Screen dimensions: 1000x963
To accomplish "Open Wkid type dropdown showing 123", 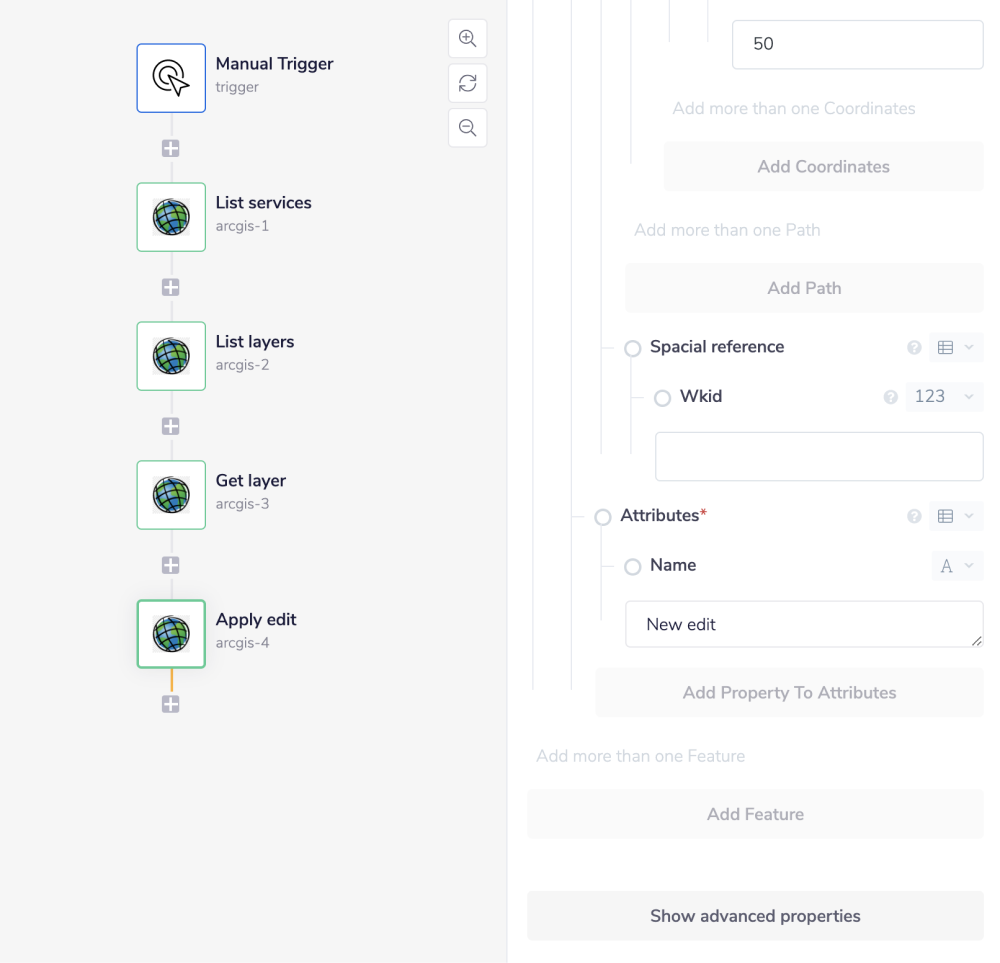I will pos(943,397).
